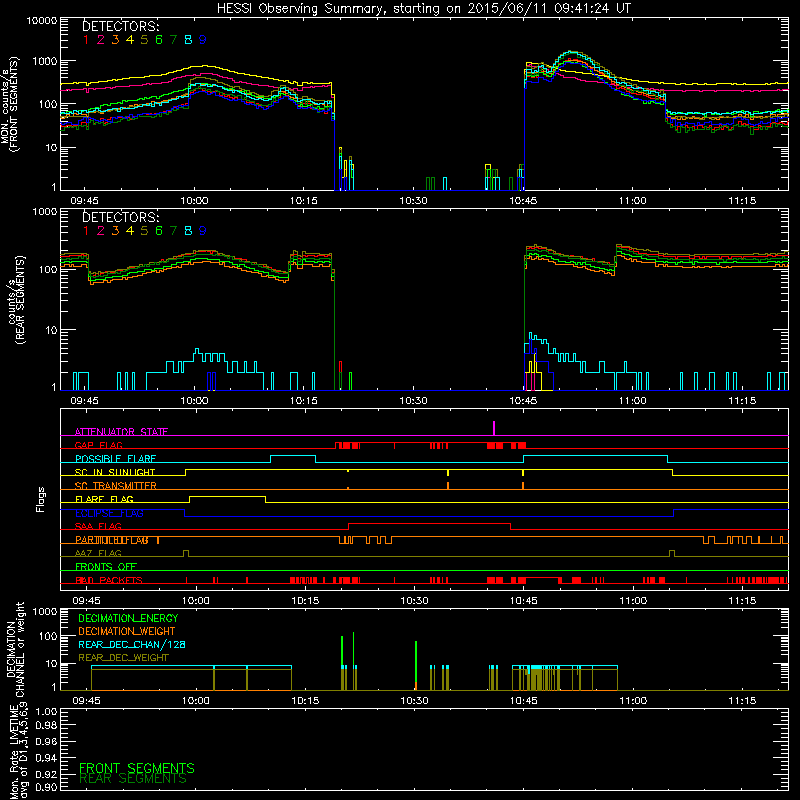This screenshot has height=800, width=800.
Task: Click the 0.94 tick on the livetime axis
Action: (46, 758)
